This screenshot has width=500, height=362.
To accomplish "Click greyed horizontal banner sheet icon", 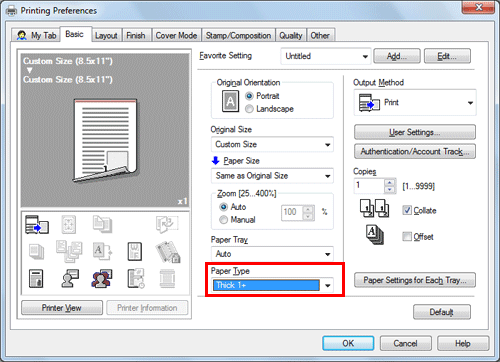I will pos(167,279).
